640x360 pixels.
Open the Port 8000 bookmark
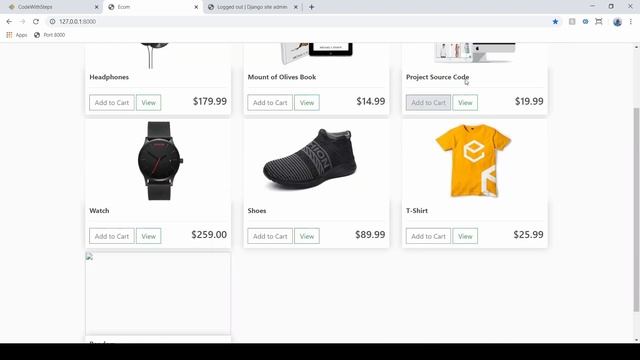(49, 35)
